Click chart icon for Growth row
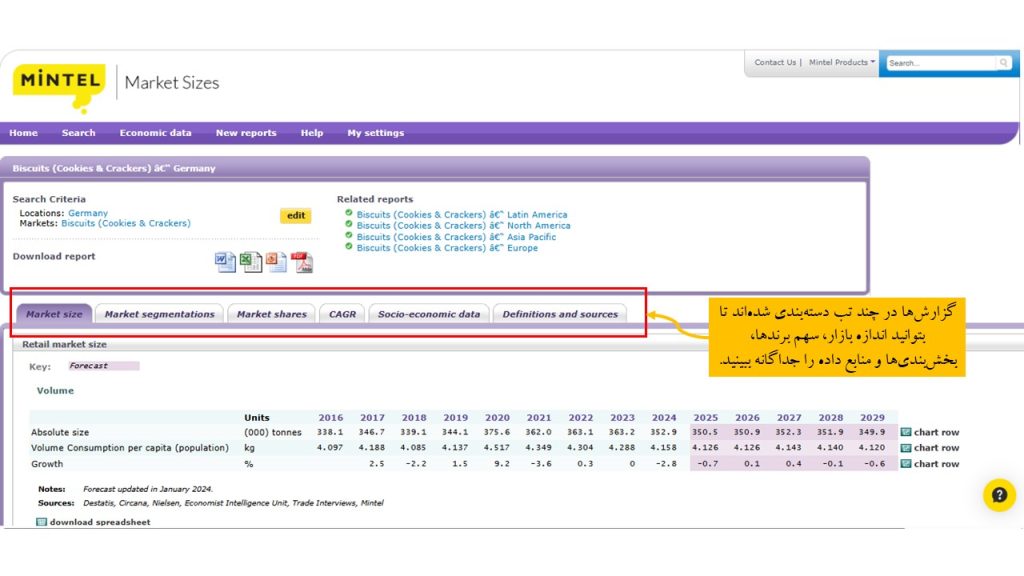Screen dimensions: 1024x576 coord(906,464)
